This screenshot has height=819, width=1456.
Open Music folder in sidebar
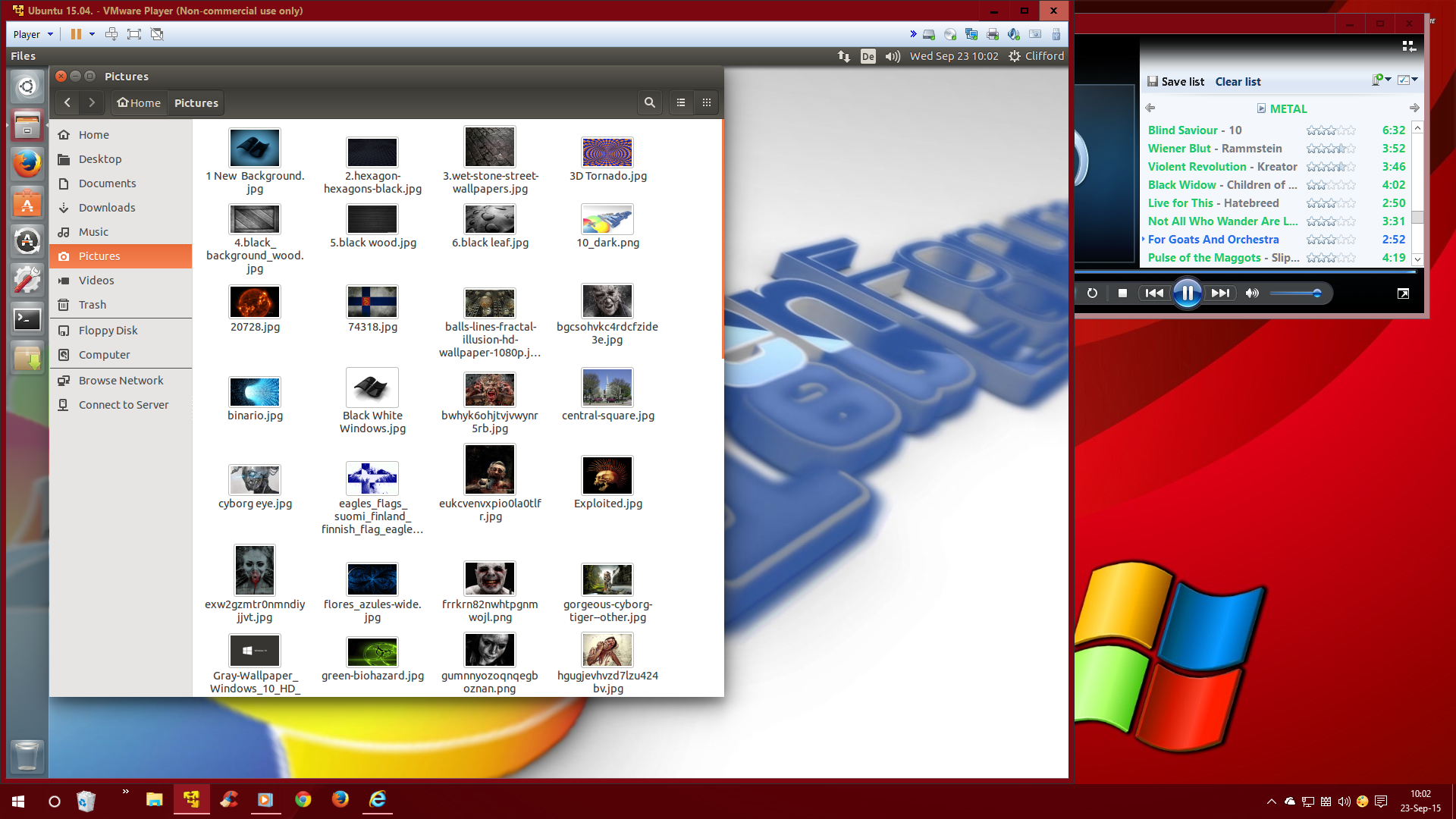(x=121, y=232)
